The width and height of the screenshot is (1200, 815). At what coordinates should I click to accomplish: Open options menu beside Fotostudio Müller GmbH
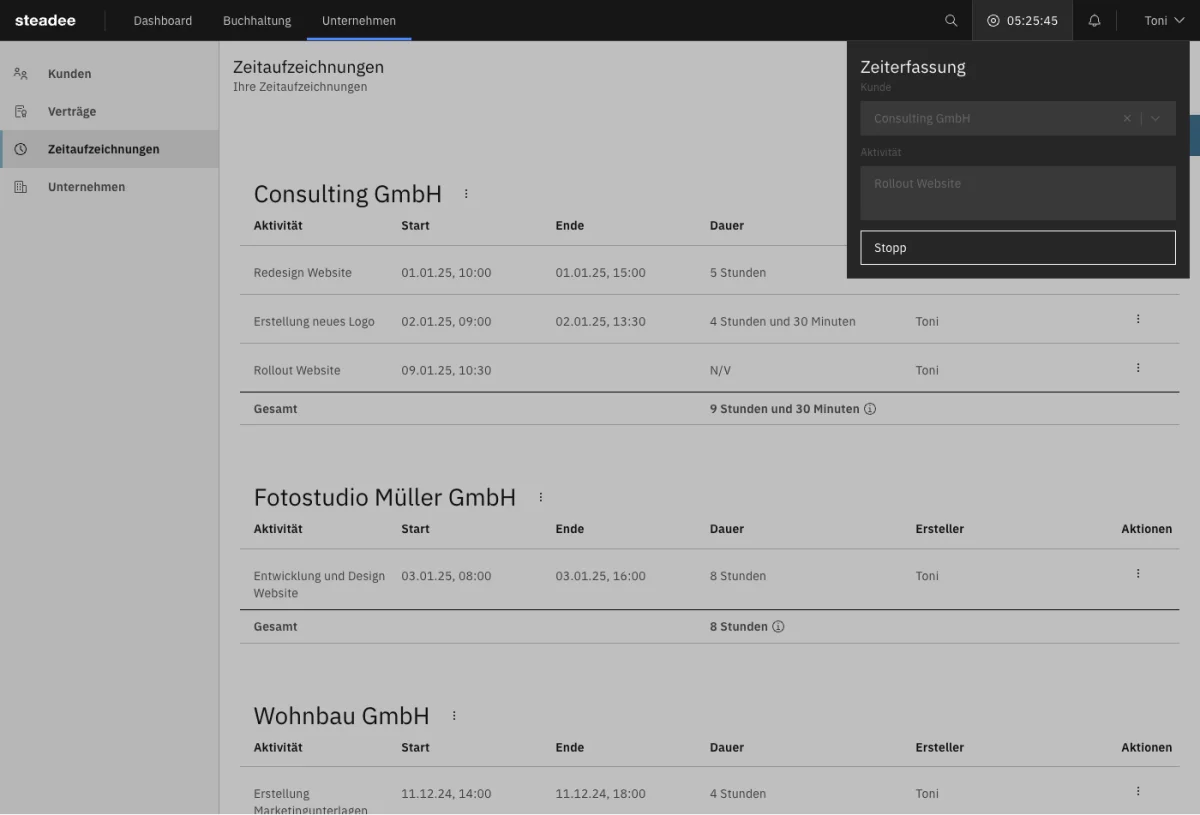pos(541,497)
